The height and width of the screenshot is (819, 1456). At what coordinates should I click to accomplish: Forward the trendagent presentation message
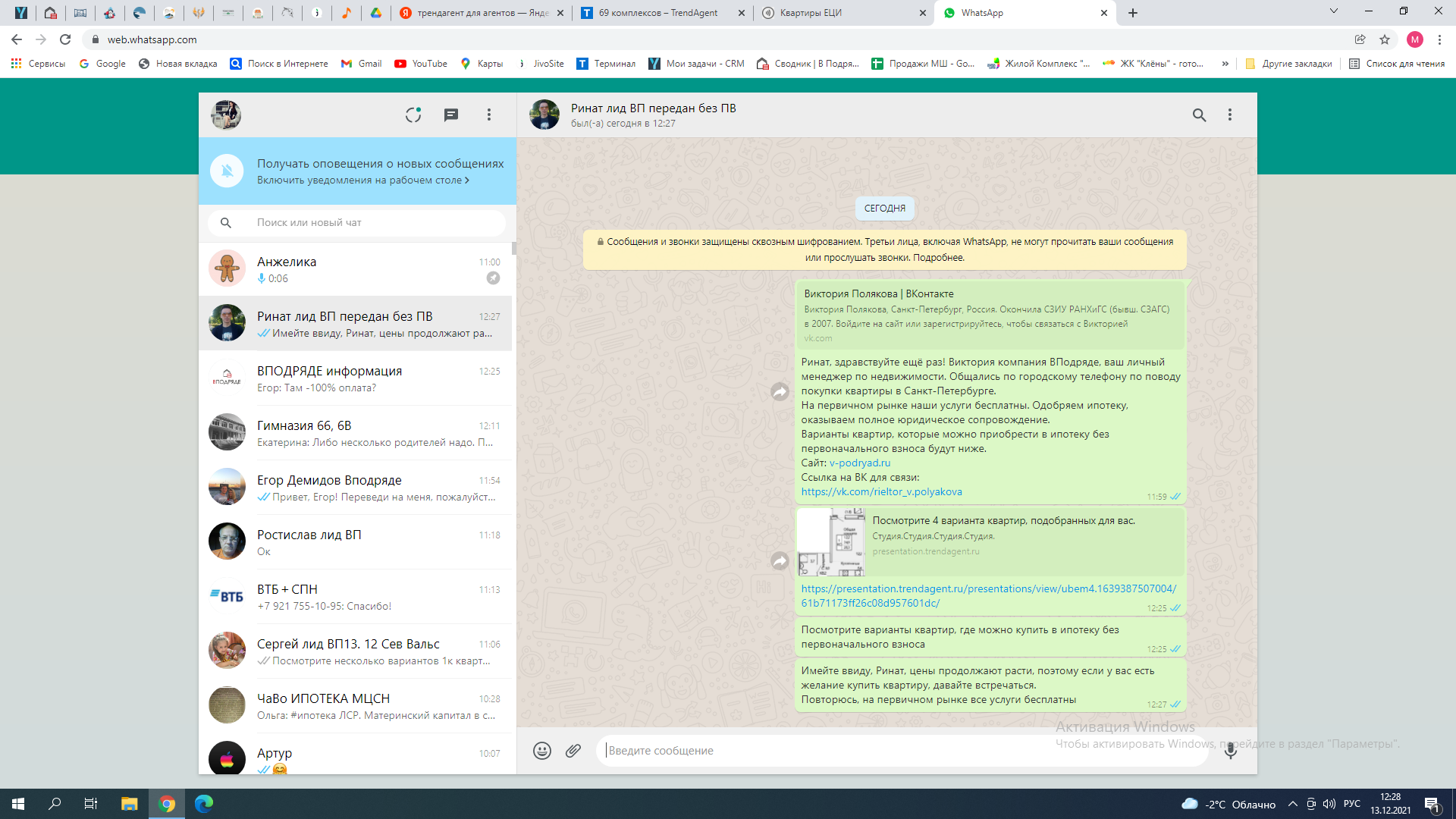pyautogui.click(x=780, y=561)
